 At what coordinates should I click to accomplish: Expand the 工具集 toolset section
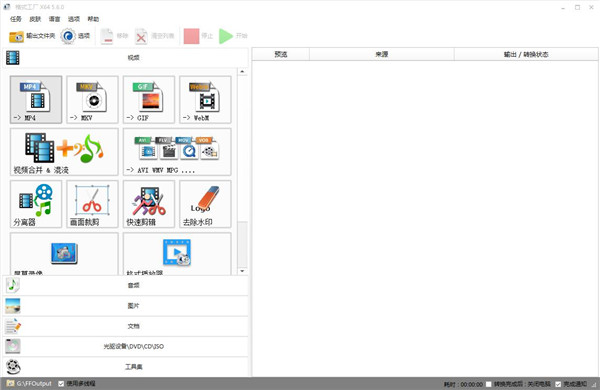click(x=126, y=367)
